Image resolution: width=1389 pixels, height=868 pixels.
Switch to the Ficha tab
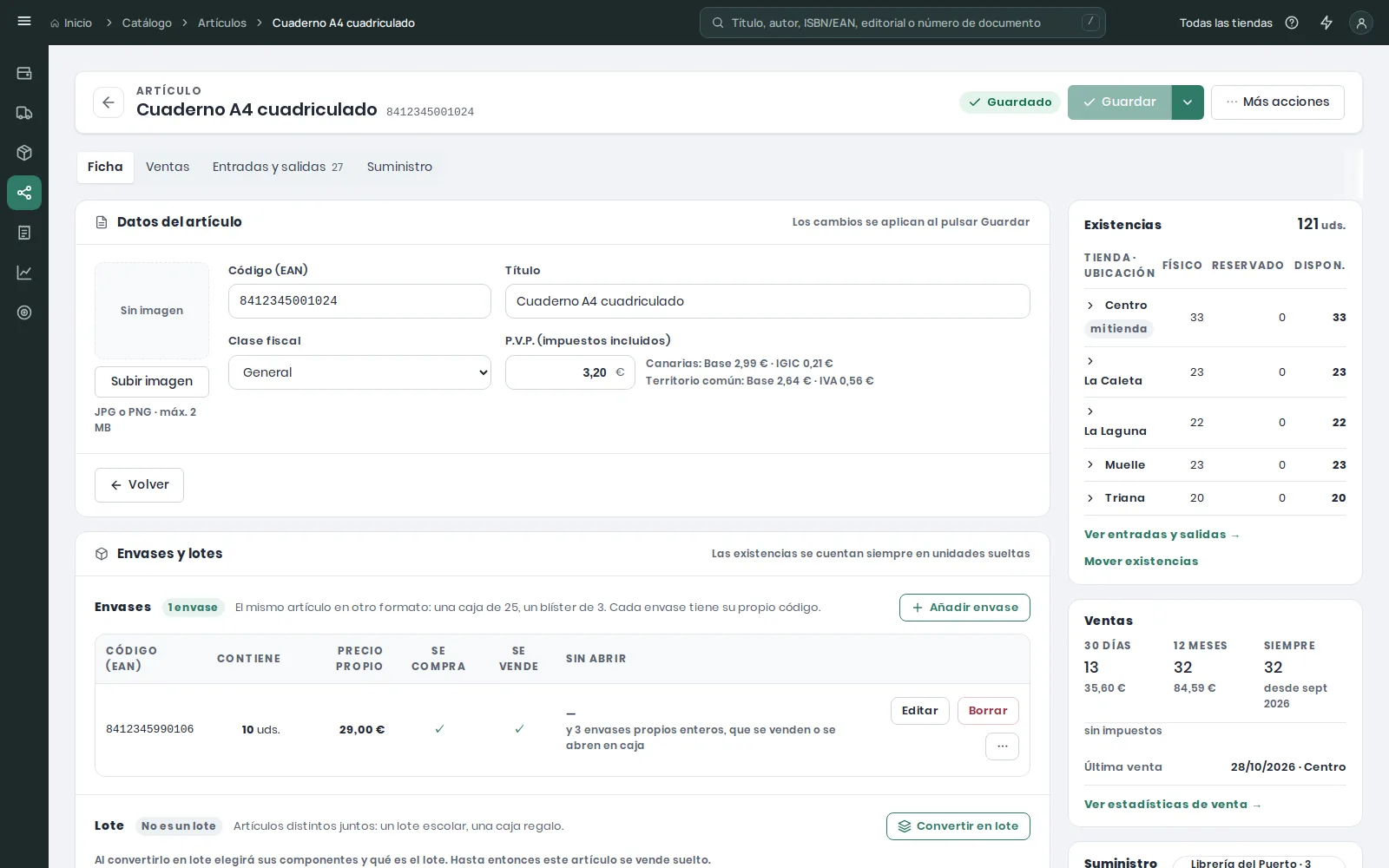click(105, 167)
